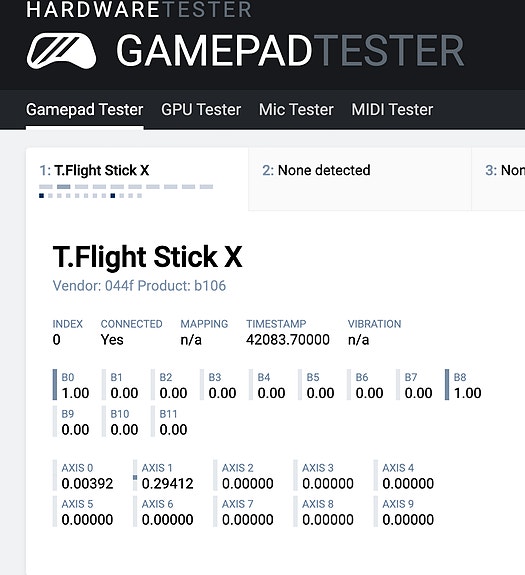Select the third controller slot tab
The image size is (525, 575).
498,179
